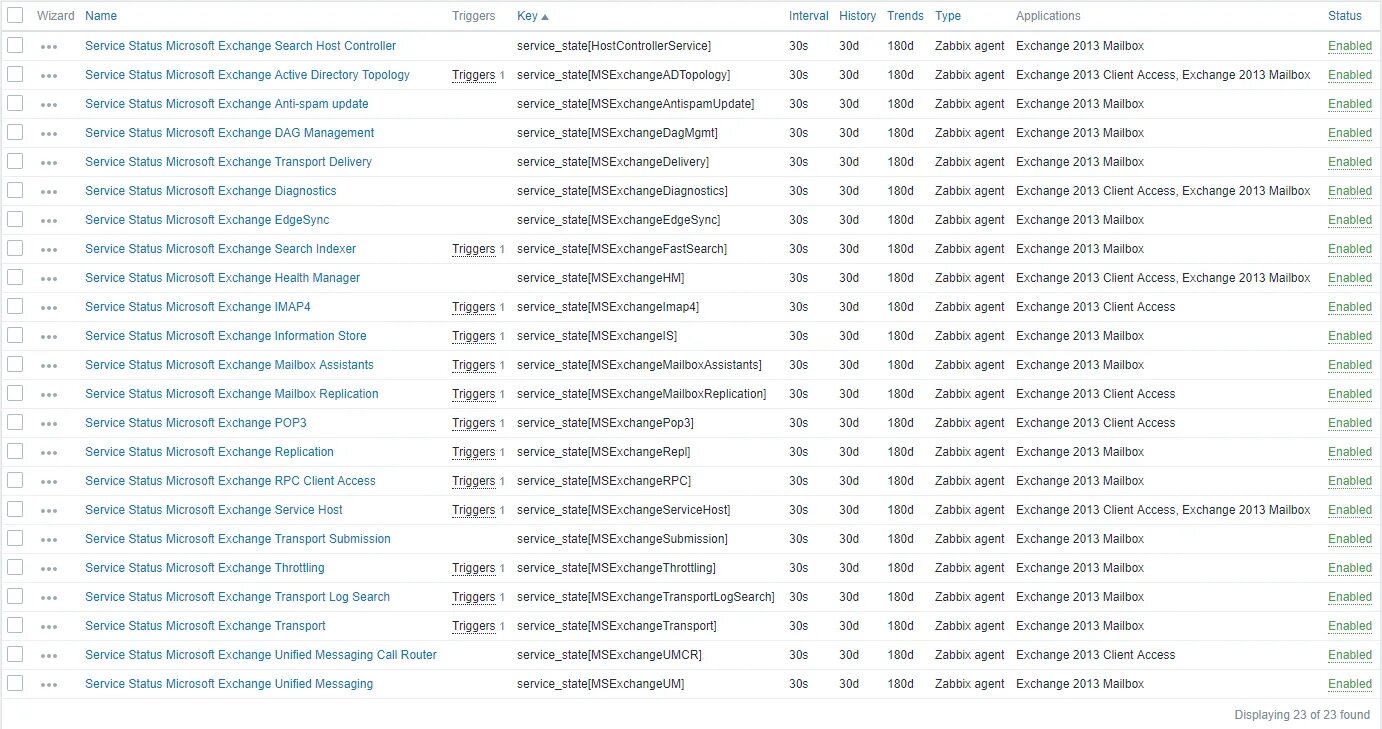Viewport: 1382px width, 729px height.
Task: Open wizard dots for Search Indexer item
Action: coord(49,250)
